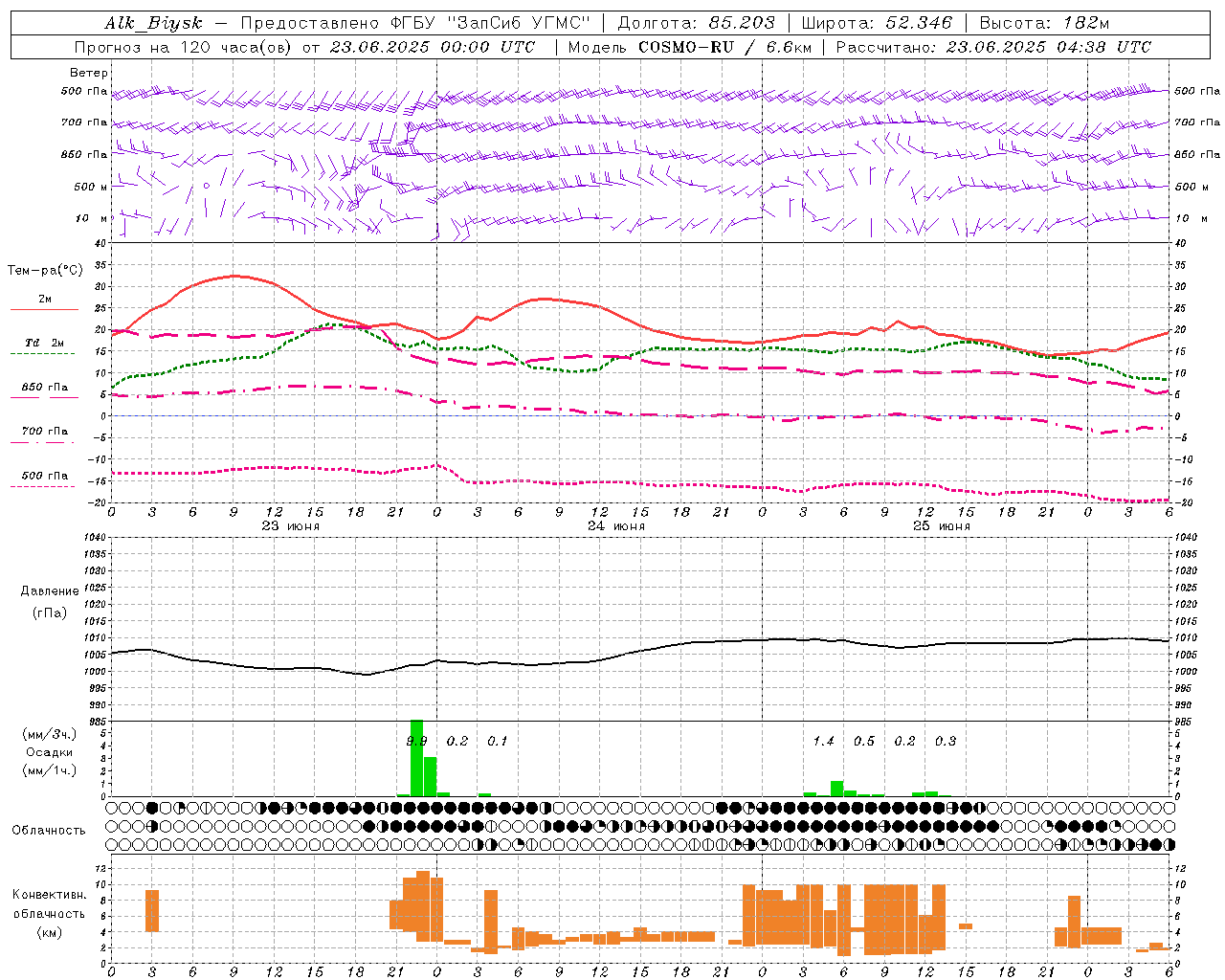Click the 1.4 precipitation total value
This screenshot has width=1225, height=980.
click(x=823, y=741)
